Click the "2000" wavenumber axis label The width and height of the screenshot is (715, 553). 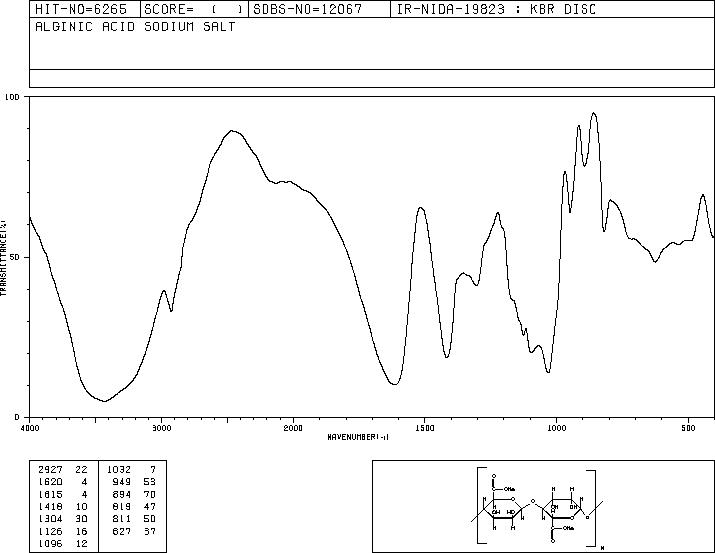click(293, 428)
